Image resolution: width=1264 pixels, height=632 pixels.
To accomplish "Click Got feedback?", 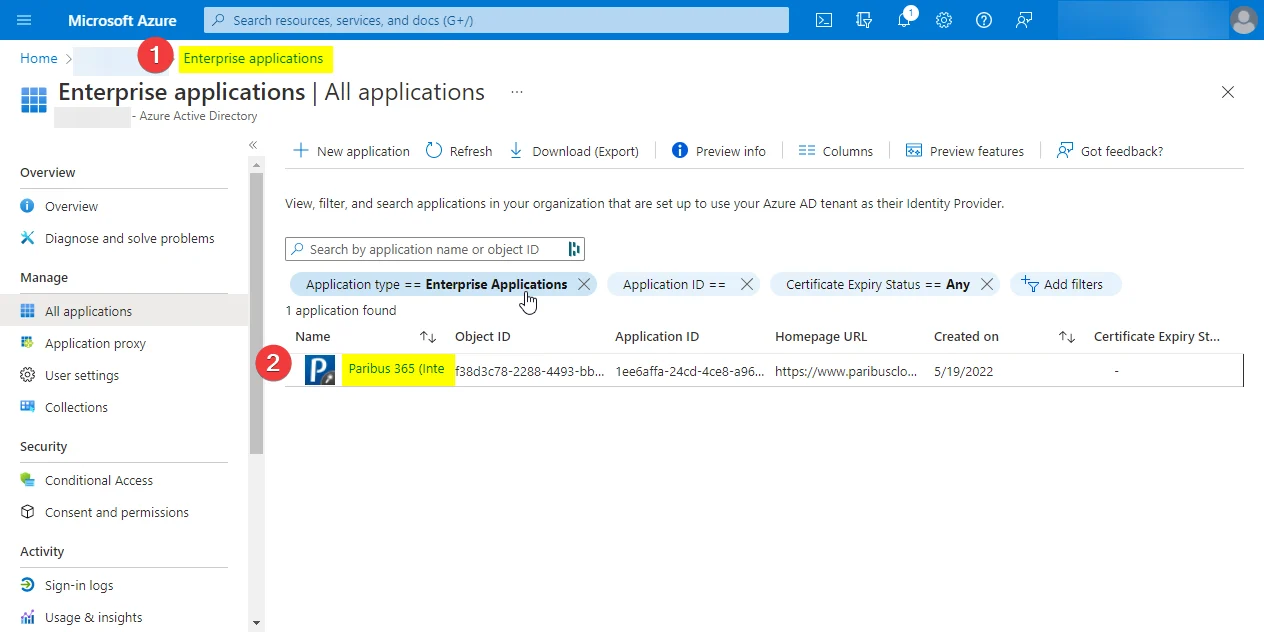I will pyautogui.click(x=1110, y=151).
